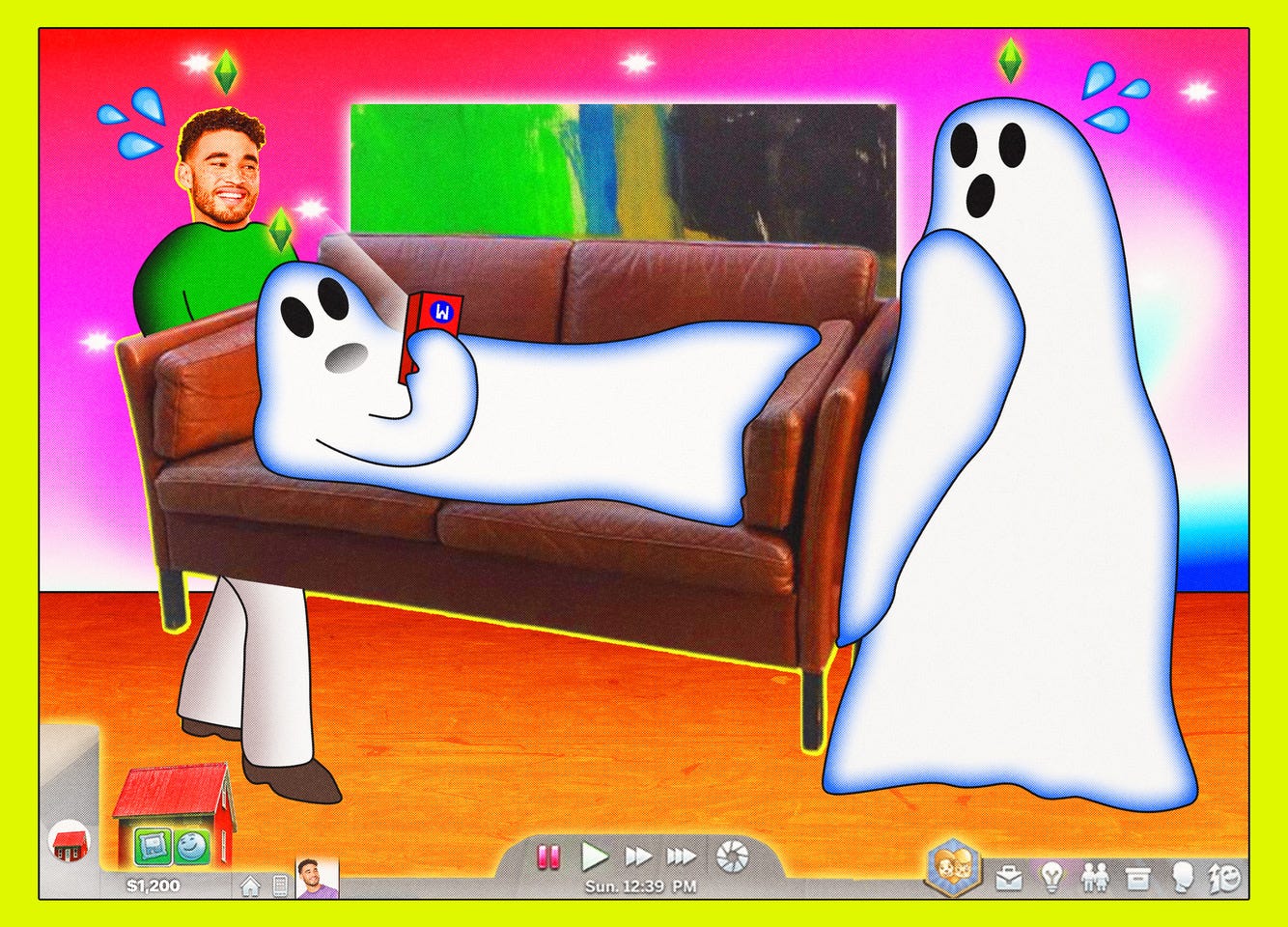This screenshot has height=927, width=1288.
Task: Open the relationships two-people panel
Action: click(x=1096, y=878)
